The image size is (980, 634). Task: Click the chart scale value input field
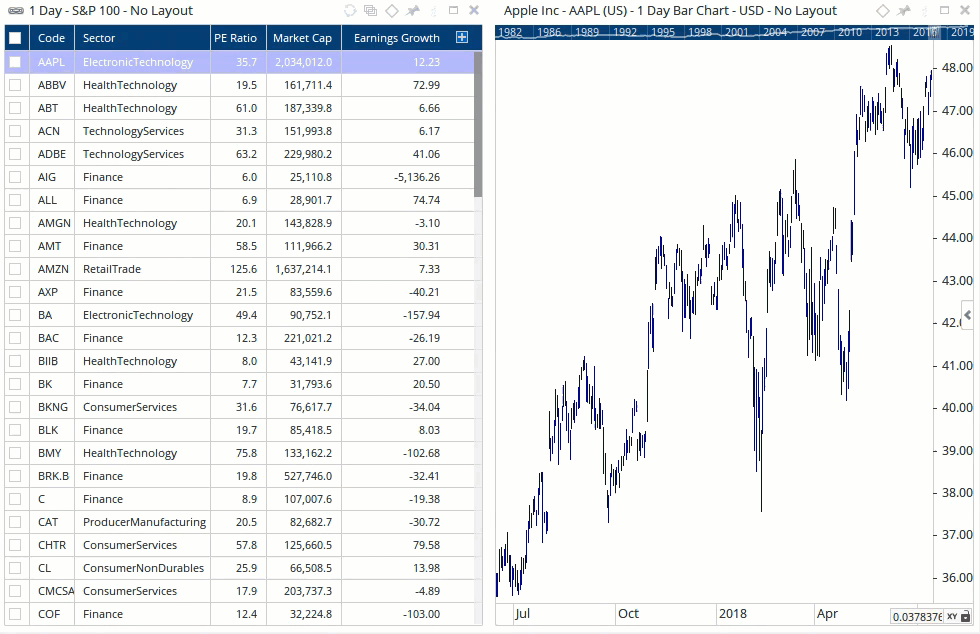(x=918, y=617)
